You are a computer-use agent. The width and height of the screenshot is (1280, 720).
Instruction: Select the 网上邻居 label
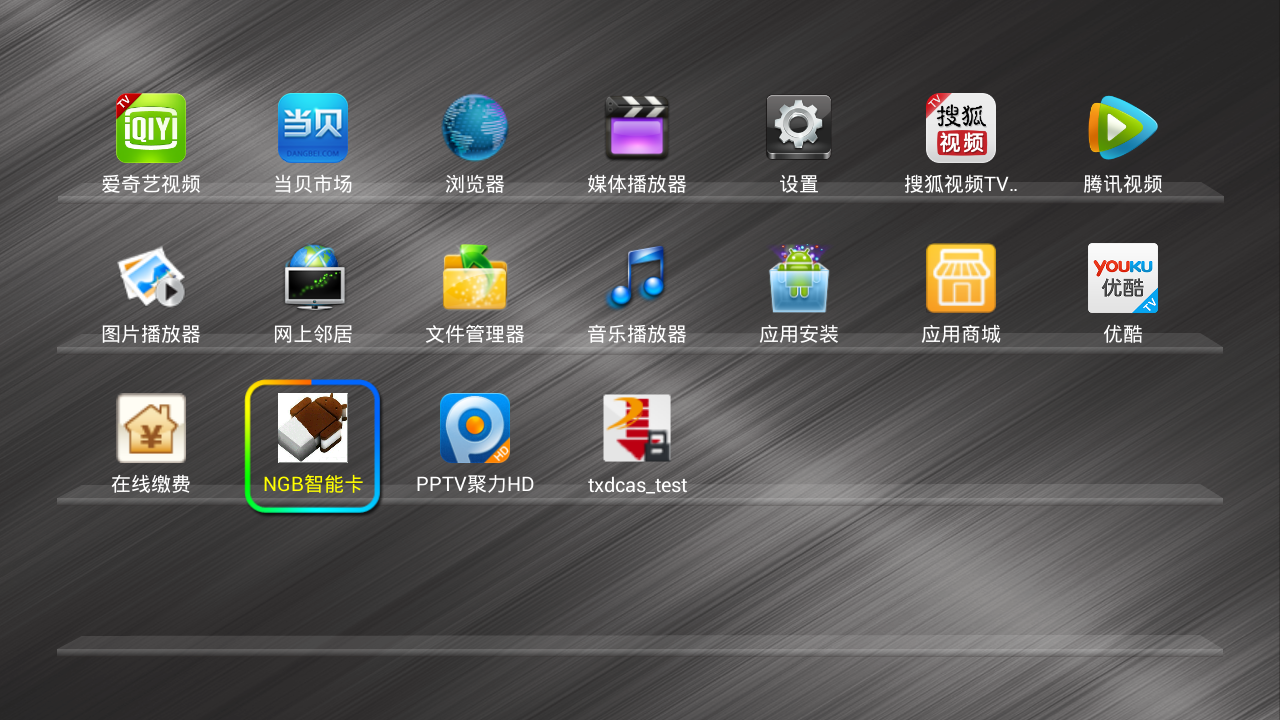[313, 334]
